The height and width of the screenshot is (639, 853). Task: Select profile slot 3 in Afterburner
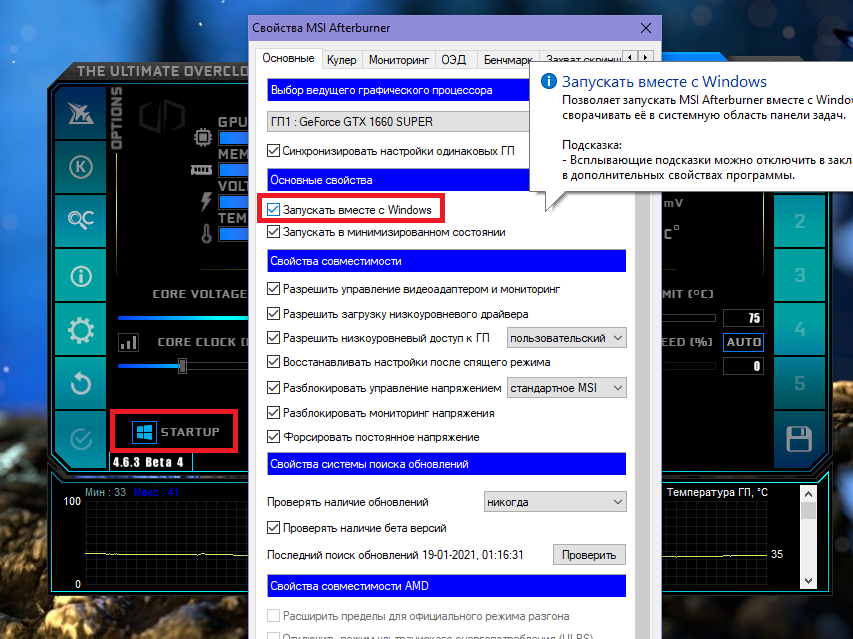pyautogui.click(x=799, y=275)
